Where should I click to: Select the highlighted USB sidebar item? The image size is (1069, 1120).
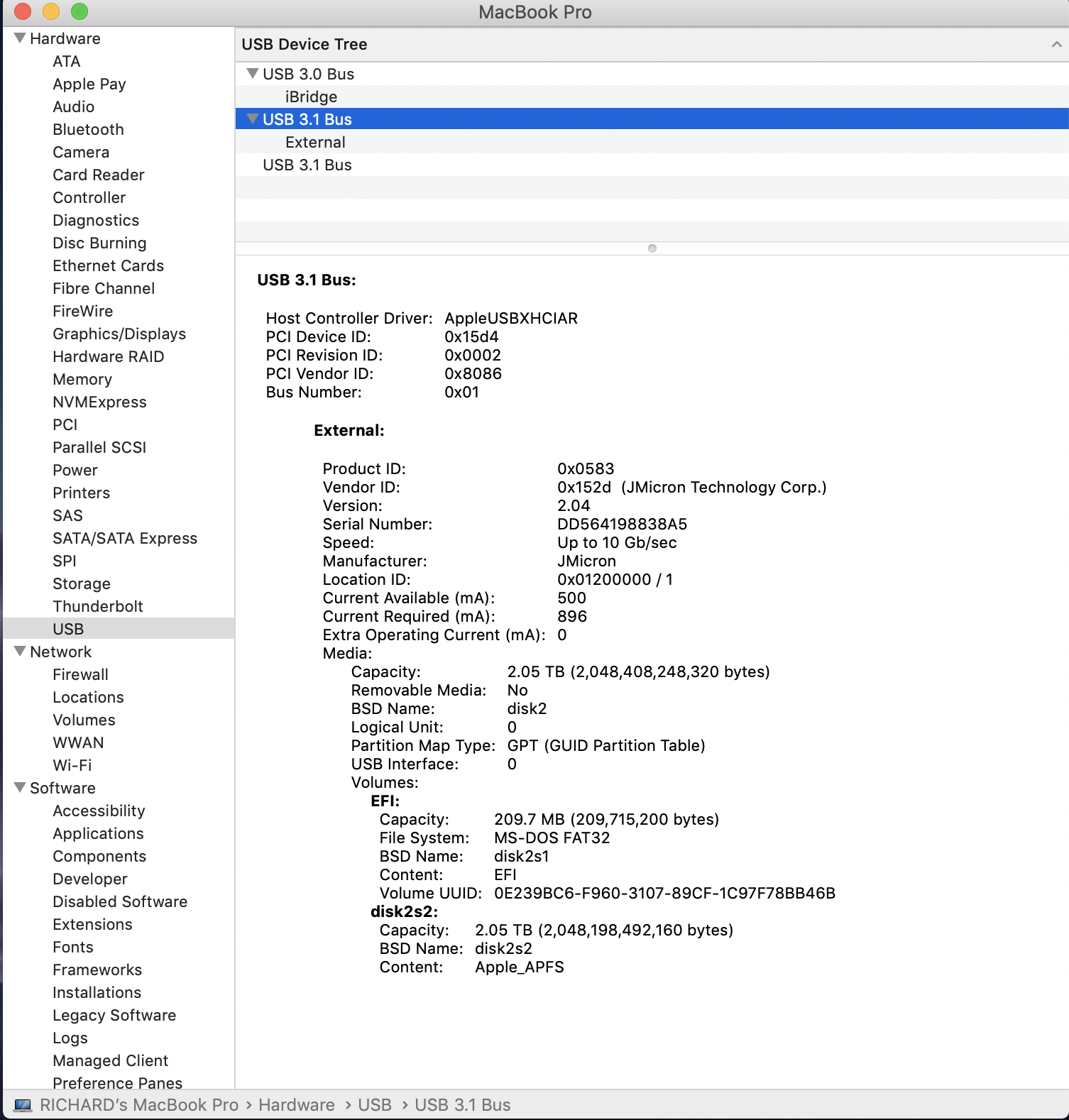[x=119, y=629]
